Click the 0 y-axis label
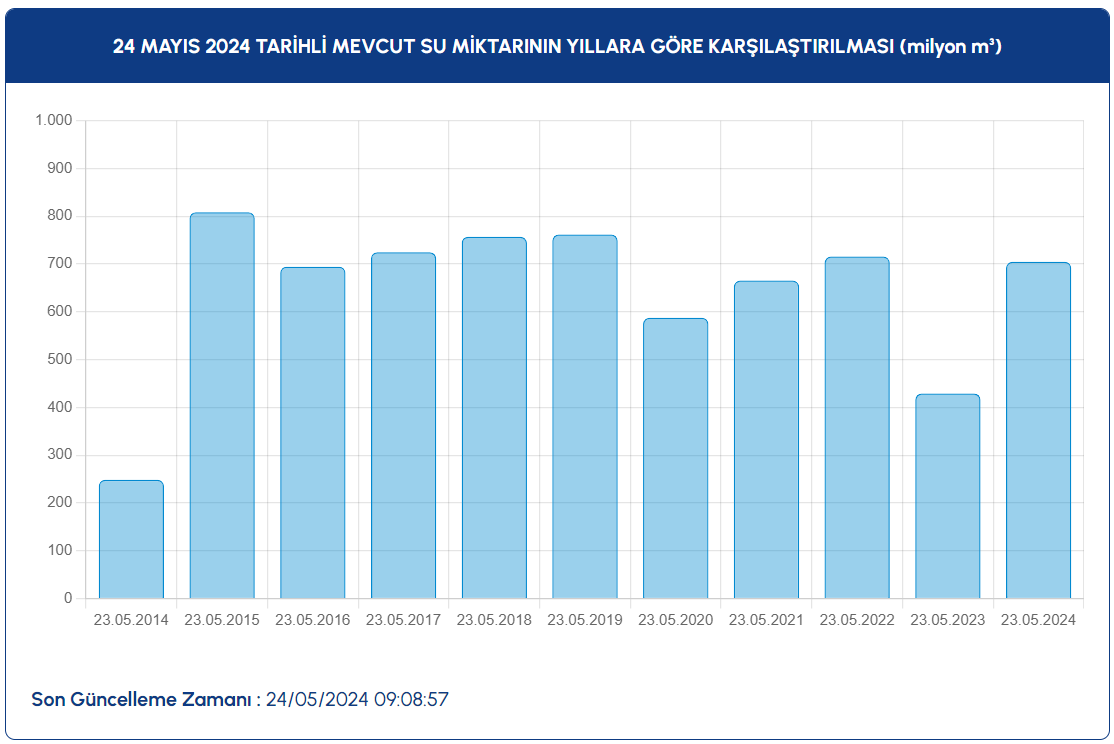Screen dimensions: 1114x744 click(68, 598)
